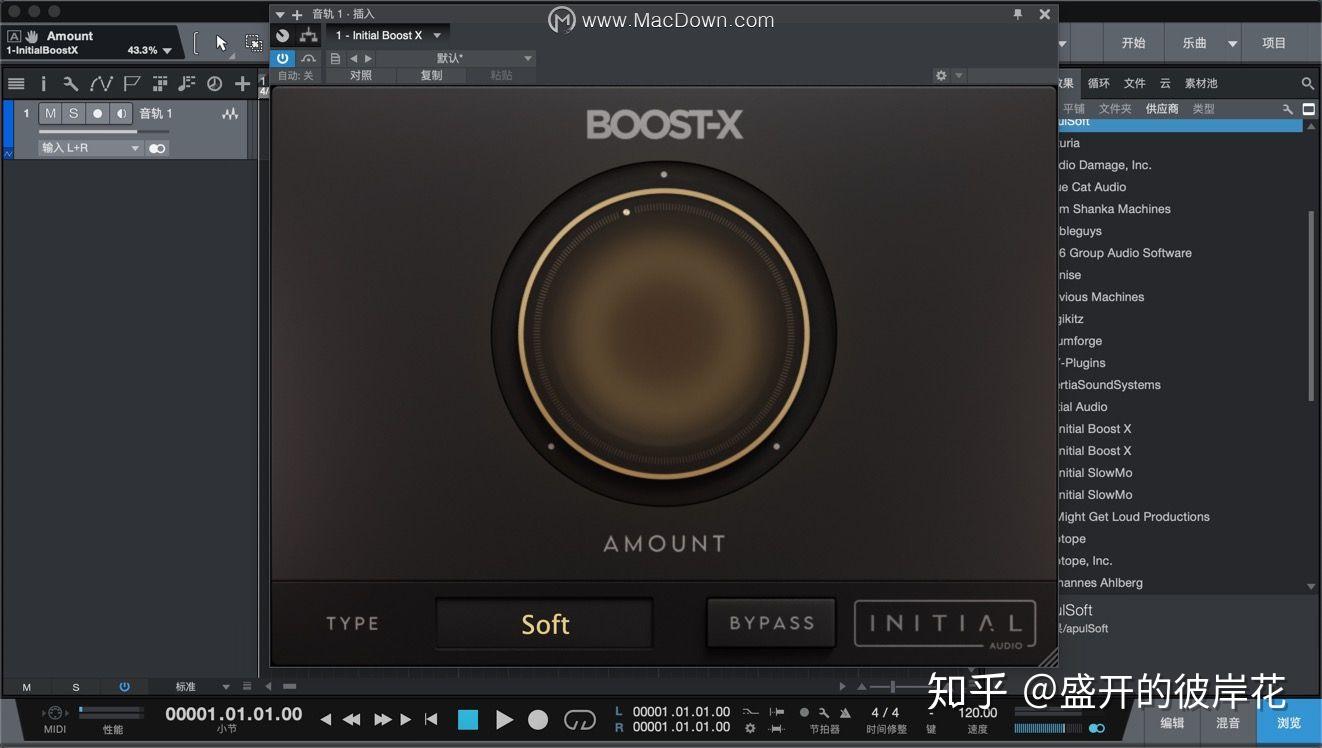This screenshot has width=1322, height=748.
Task: Open the plugin window gear settings
Action: pos(941,75)
